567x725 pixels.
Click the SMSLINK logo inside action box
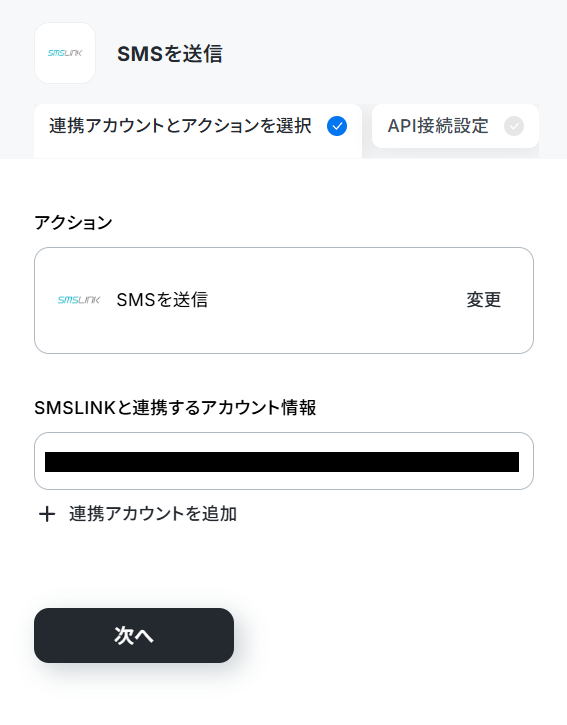79,300
